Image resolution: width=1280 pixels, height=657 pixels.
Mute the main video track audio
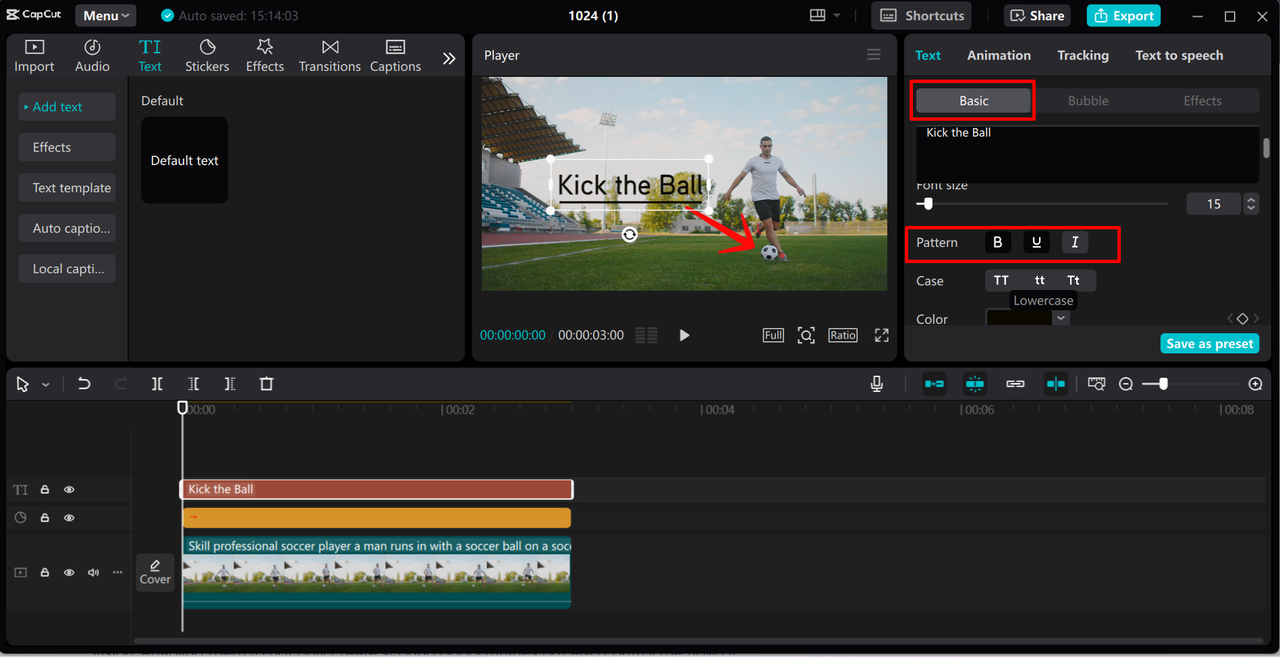point(93,573)
